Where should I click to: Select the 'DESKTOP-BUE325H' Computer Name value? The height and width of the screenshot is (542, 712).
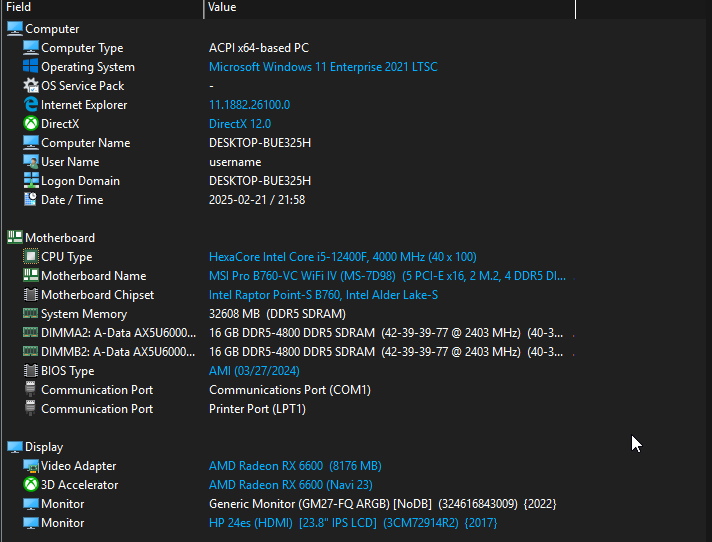pos(260,143)
